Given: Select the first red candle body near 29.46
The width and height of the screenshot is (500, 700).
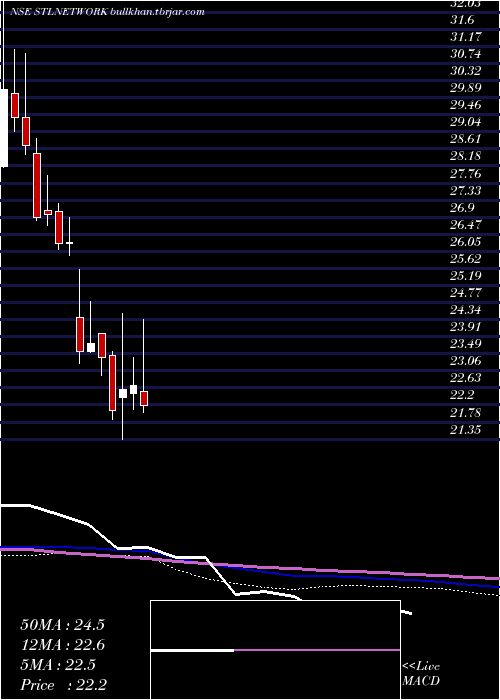Looking at the screenshot, I should 15,105.
